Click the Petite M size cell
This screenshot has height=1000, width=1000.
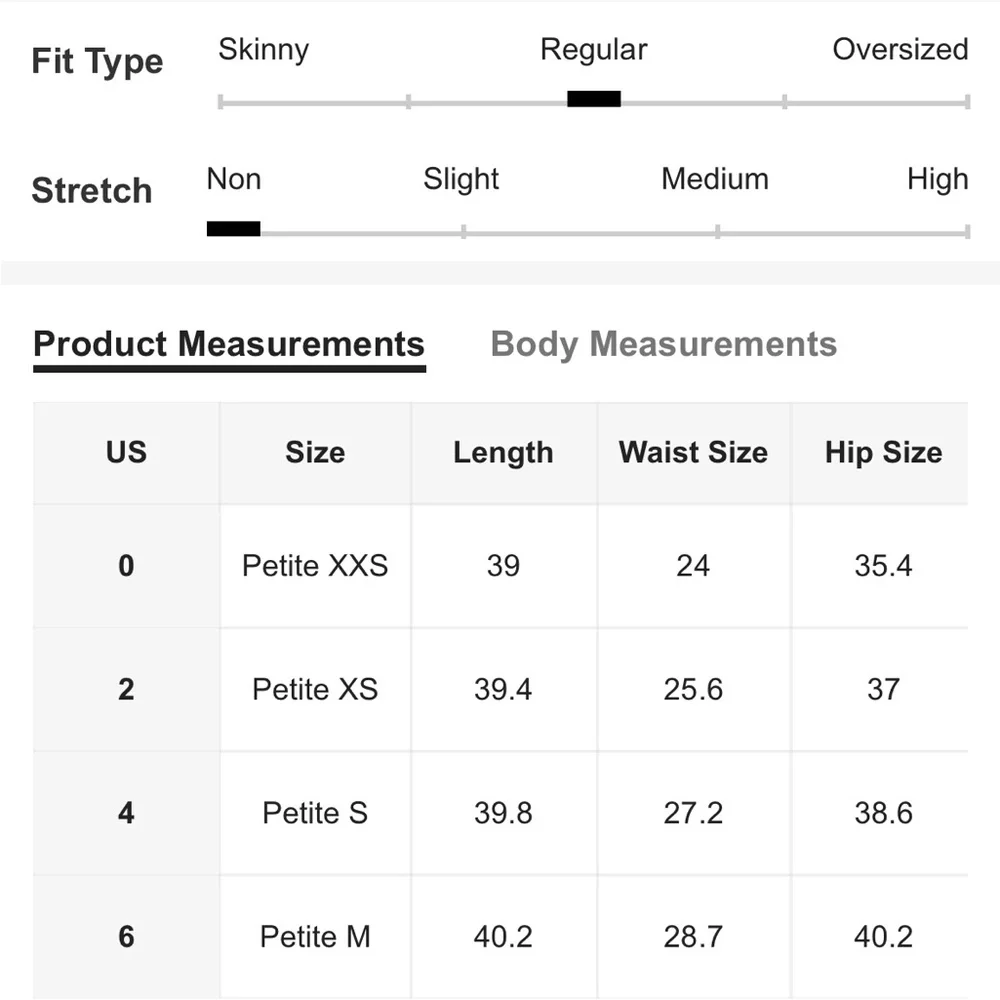[315, 937]
